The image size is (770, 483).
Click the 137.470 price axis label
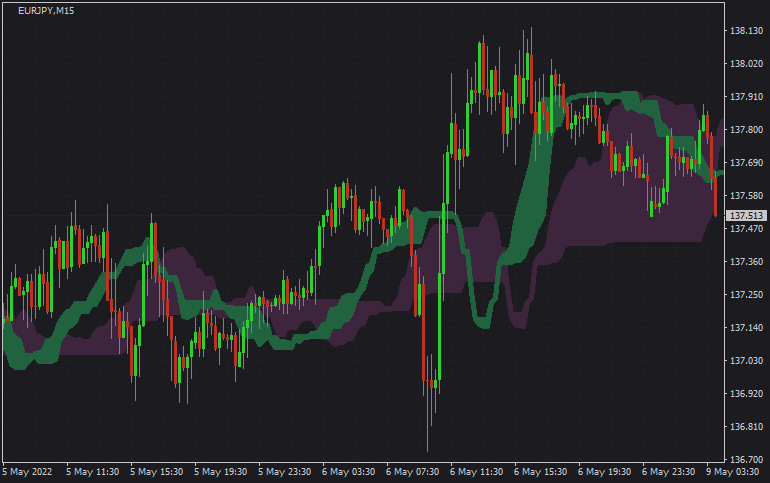click(x=746, y=228)
